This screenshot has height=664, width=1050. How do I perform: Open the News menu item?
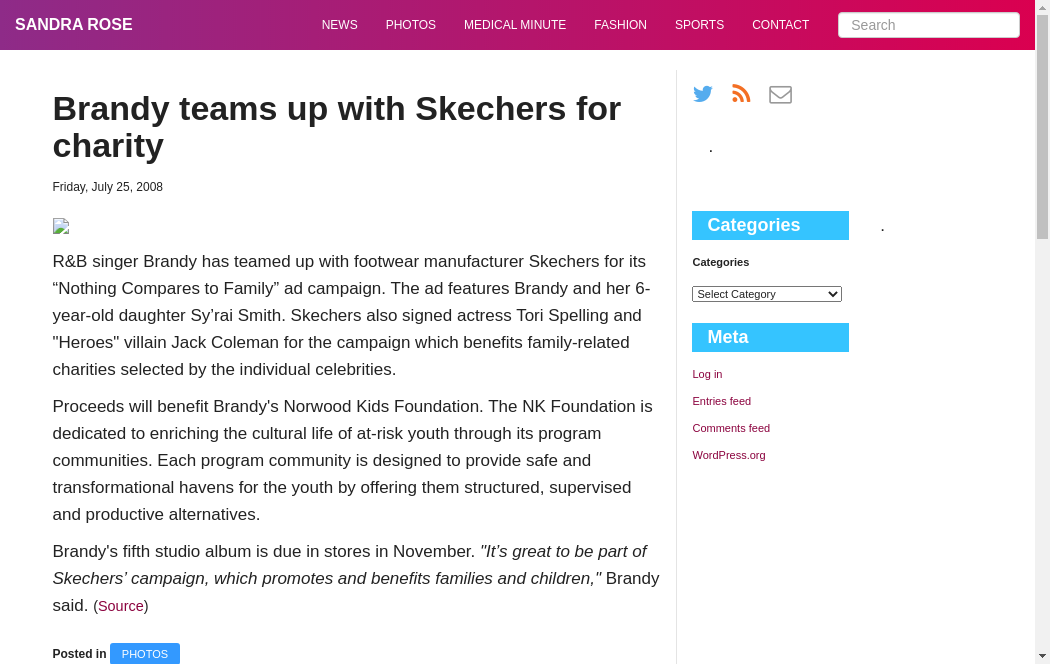click(x=339, y=25)
